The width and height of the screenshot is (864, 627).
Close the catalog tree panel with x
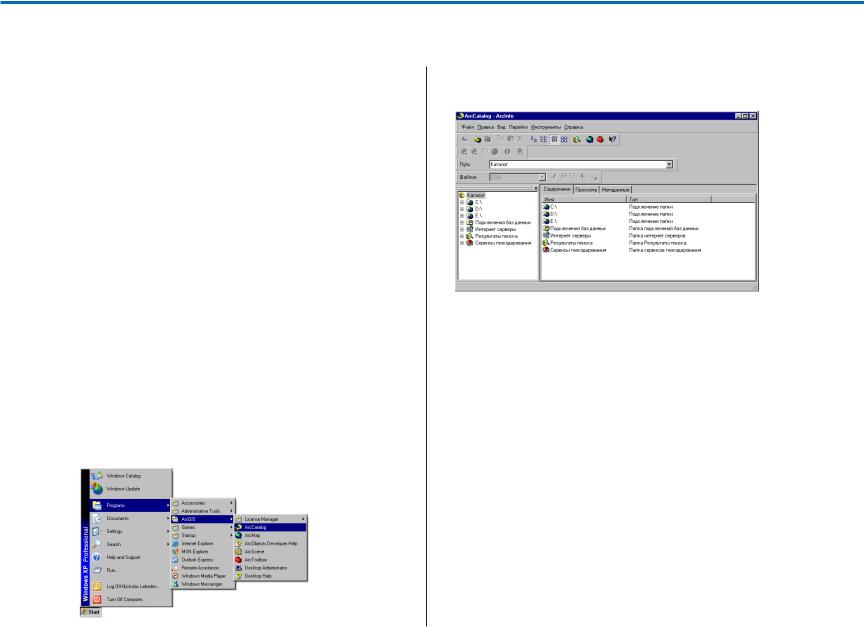click(535, 188)
